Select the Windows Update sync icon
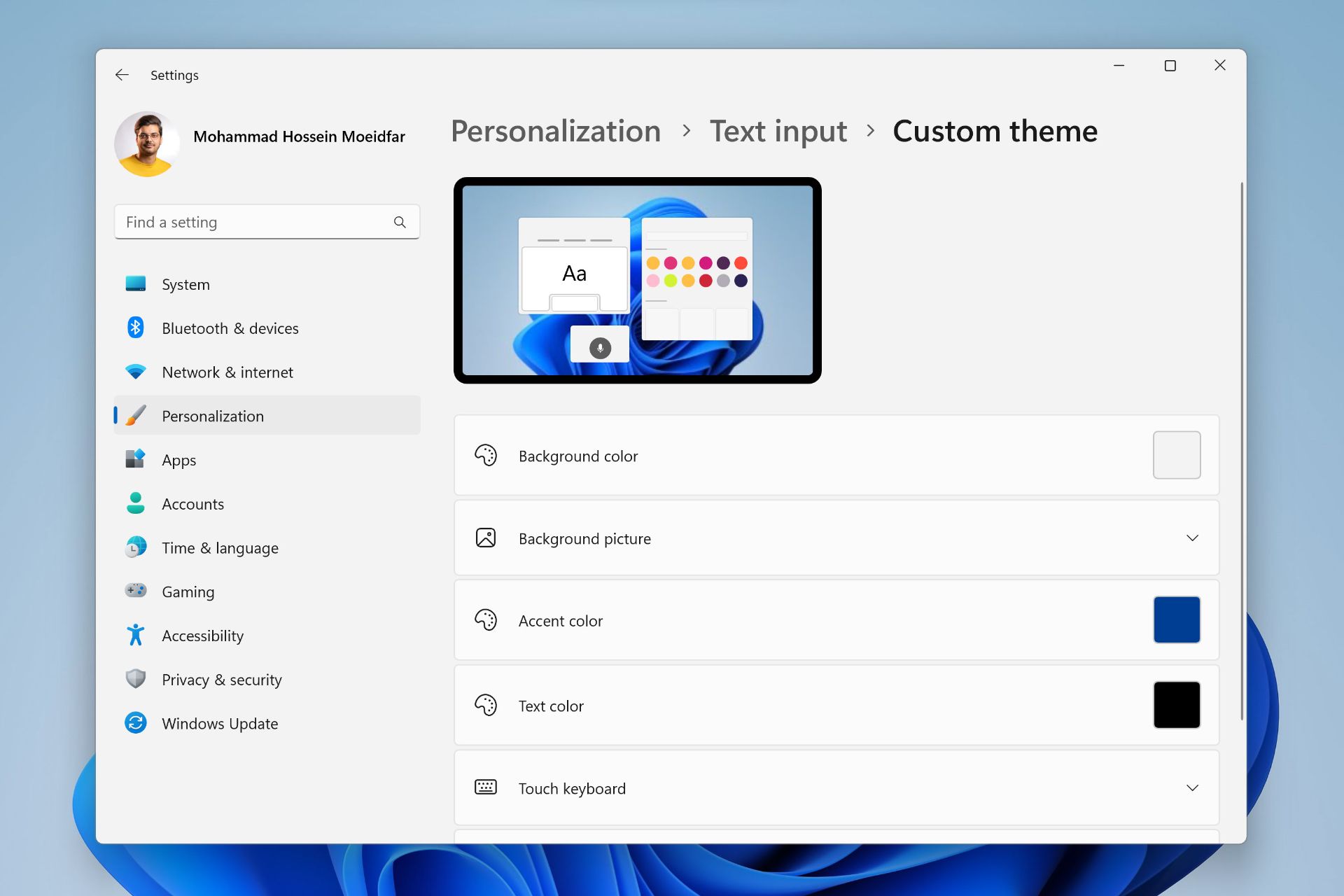This screenshot has width=1344, height=896. pyautogui.click(x=135, y=723)
